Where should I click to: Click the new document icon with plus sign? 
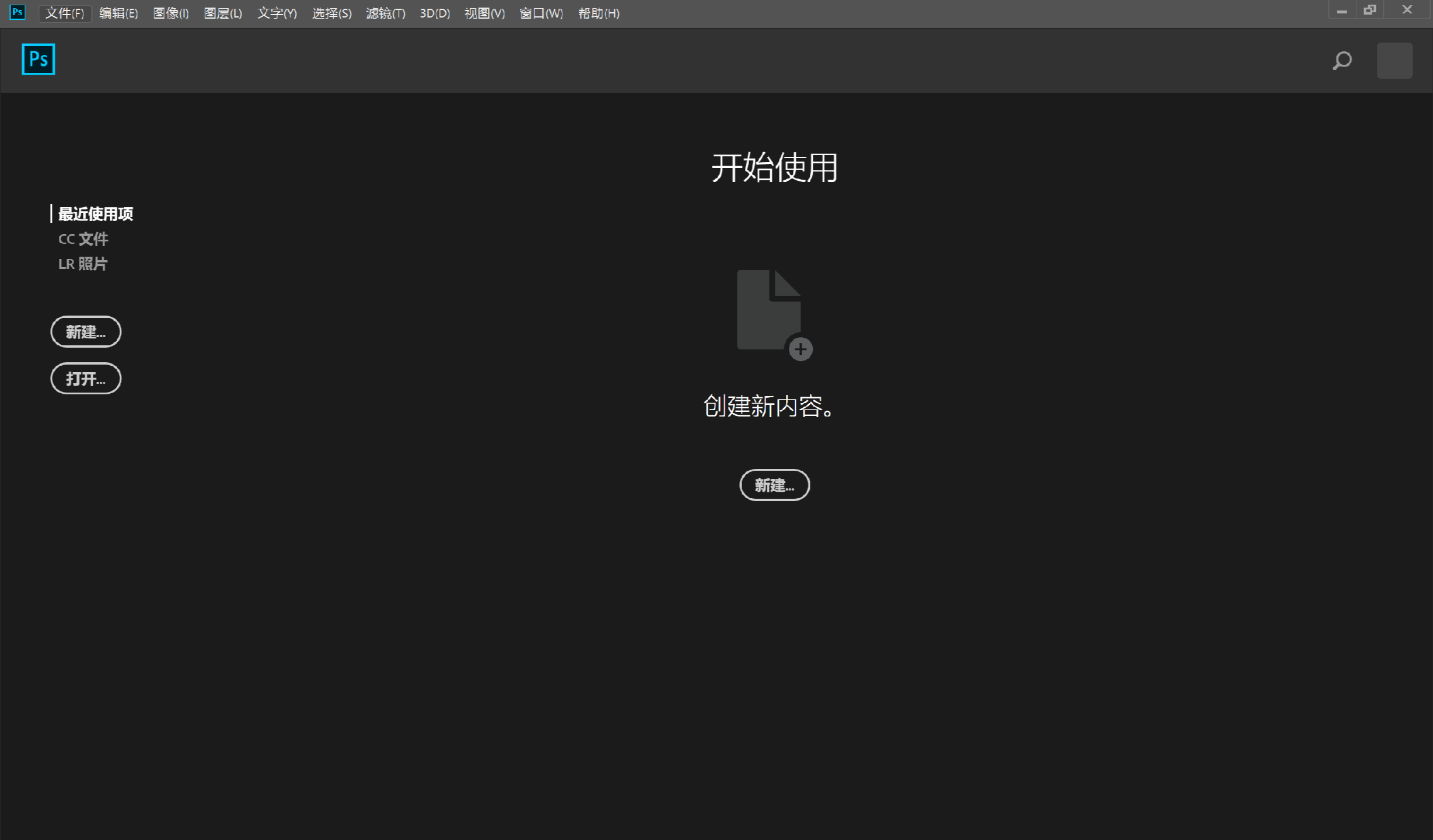pyautogui.click(x=770, y=312)
